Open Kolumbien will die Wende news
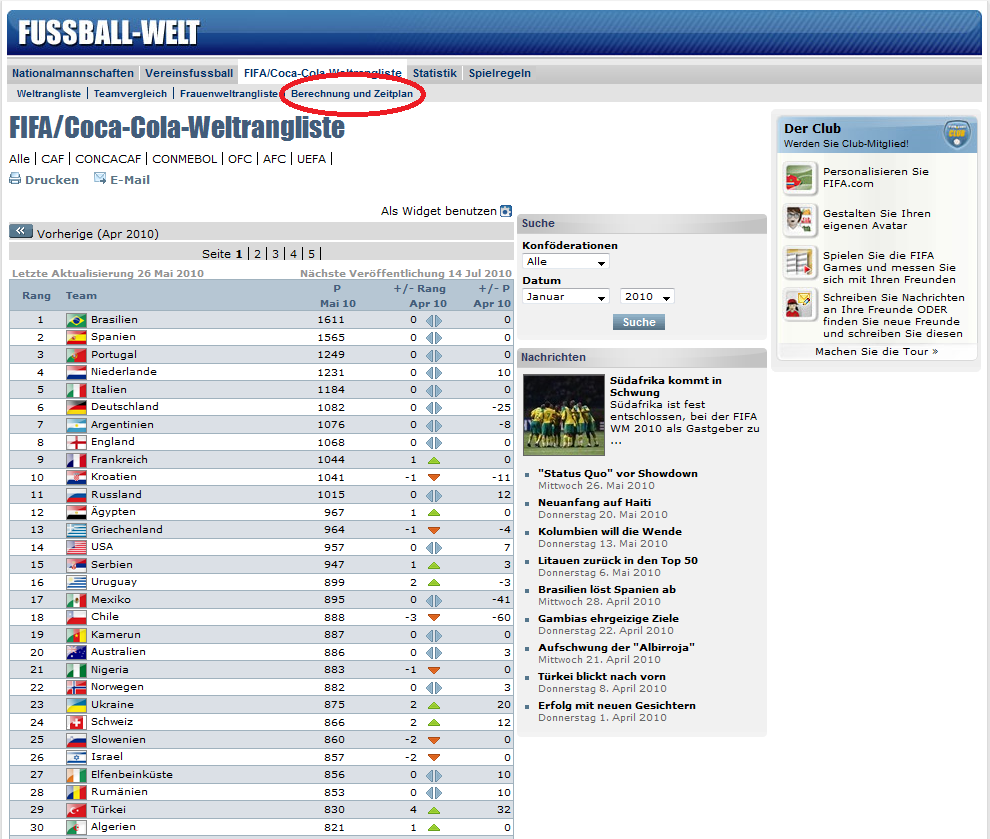 (x=610, y=532)
